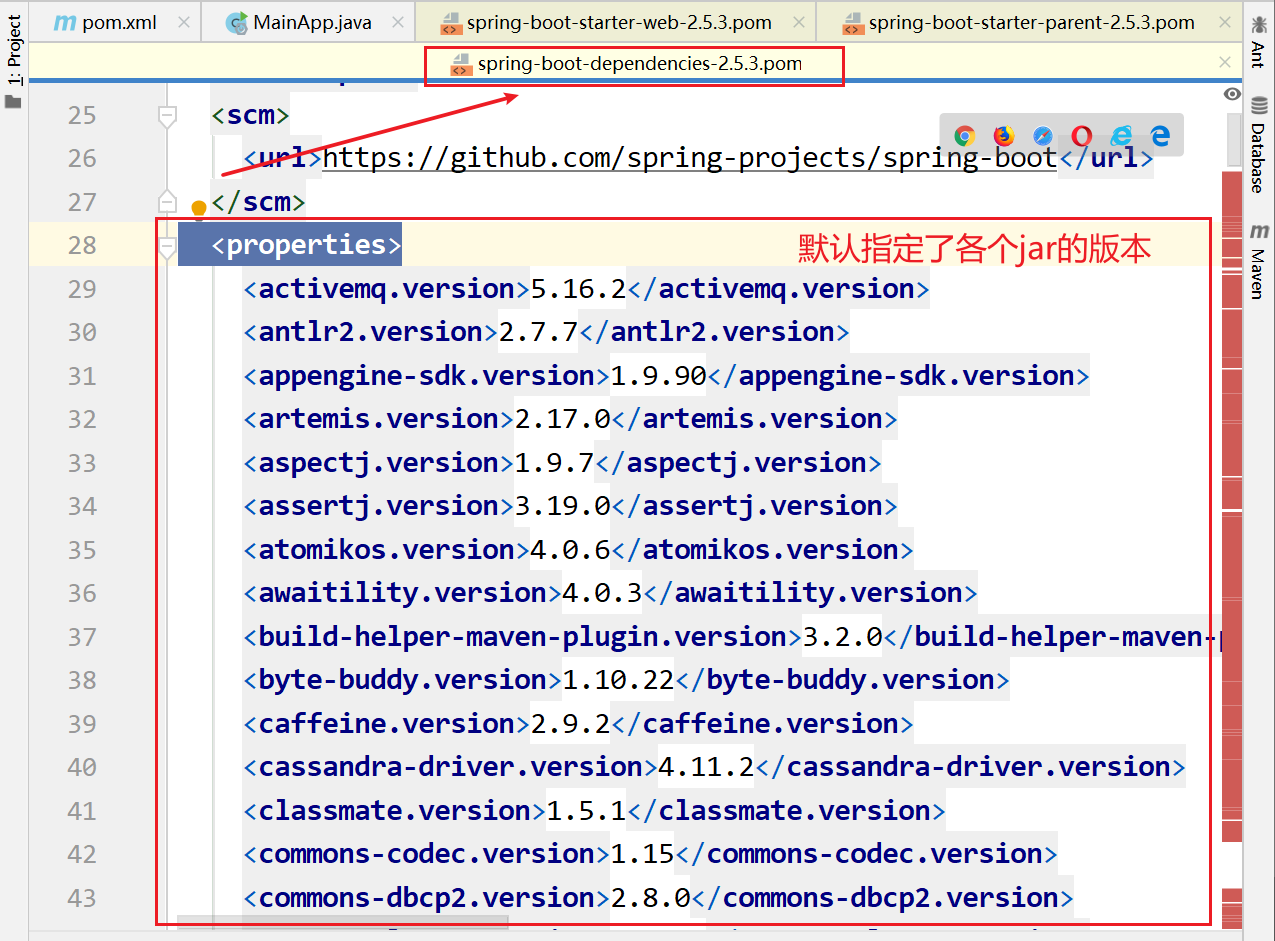Collapse the scm tag at line 25

pos(167,116)
